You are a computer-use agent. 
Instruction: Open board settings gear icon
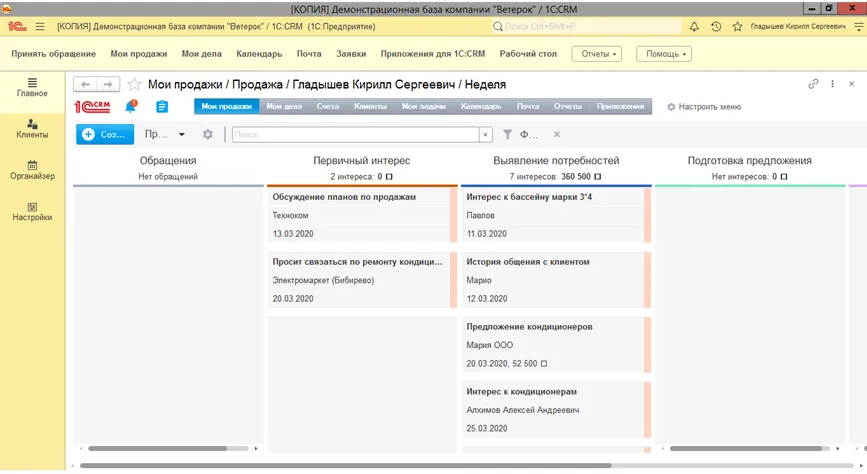(207, 134)
